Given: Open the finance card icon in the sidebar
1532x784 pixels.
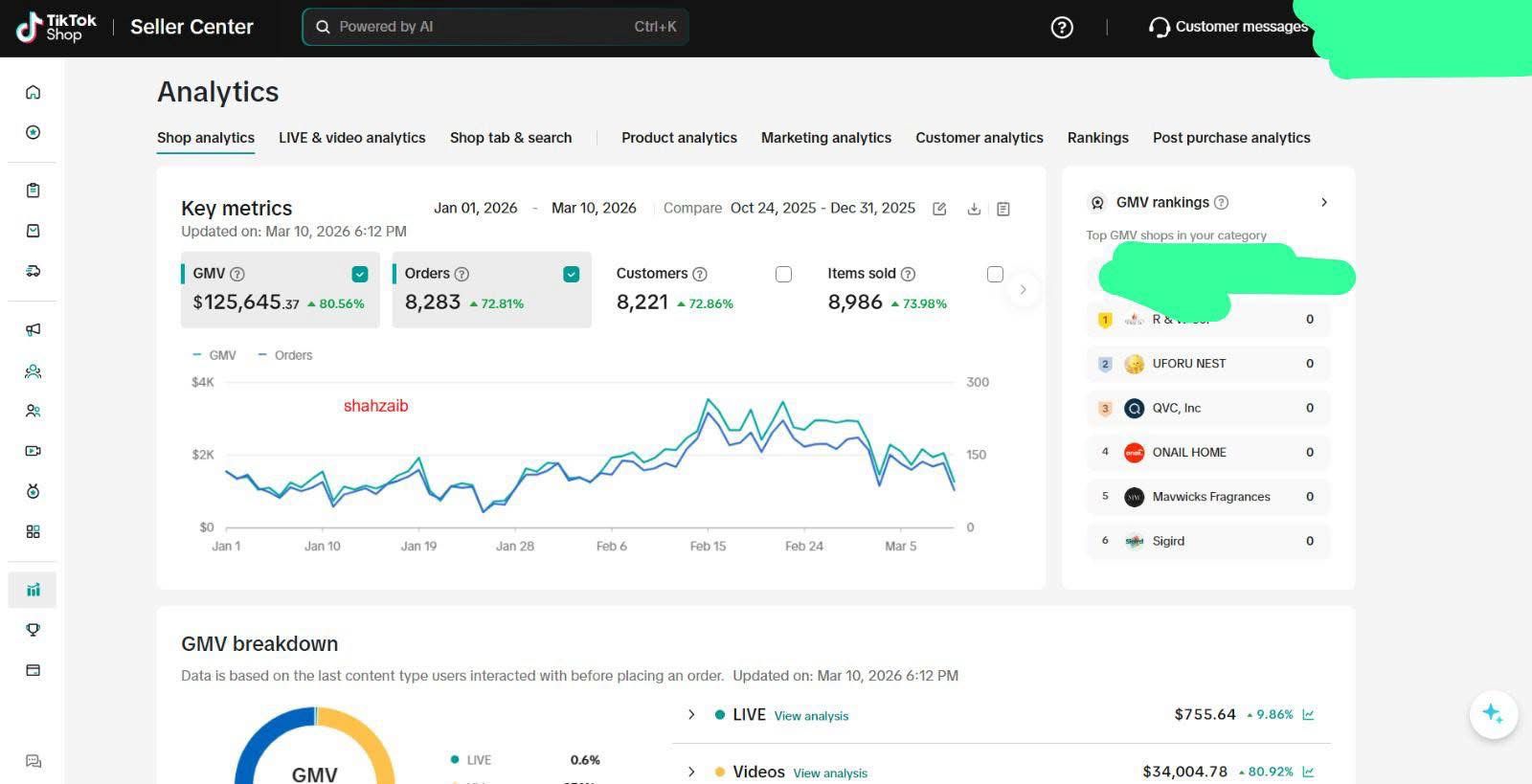Looking at the screenshot, I should click(x=33, y=670).
